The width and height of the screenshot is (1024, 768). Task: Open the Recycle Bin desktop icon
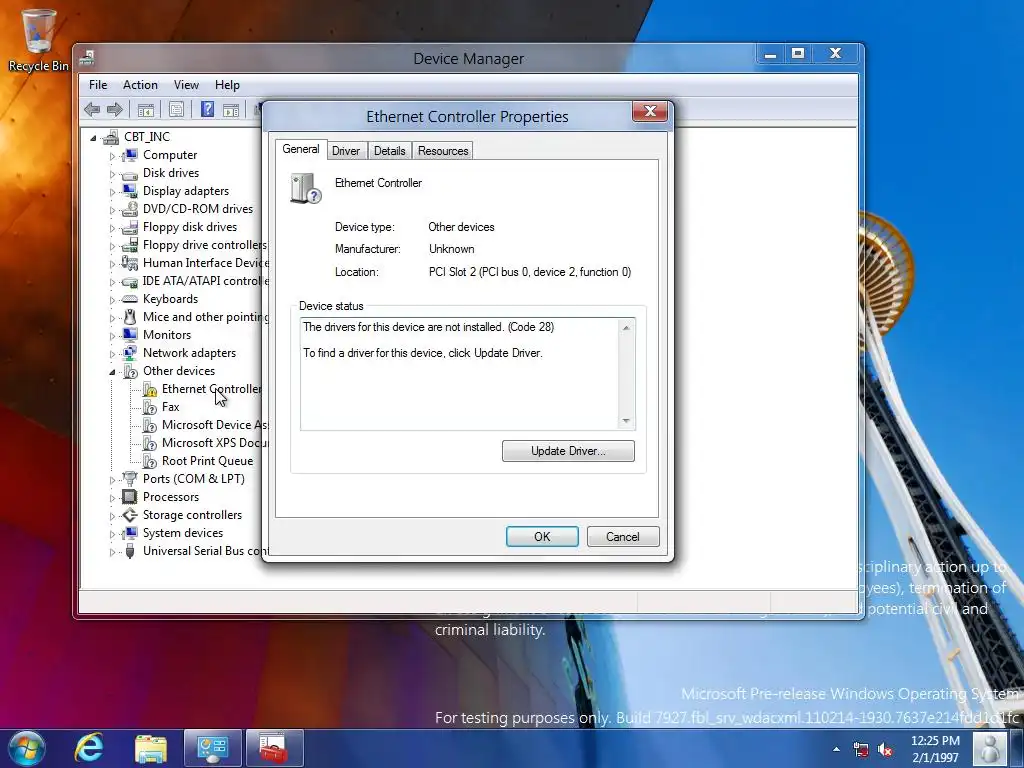39,39
